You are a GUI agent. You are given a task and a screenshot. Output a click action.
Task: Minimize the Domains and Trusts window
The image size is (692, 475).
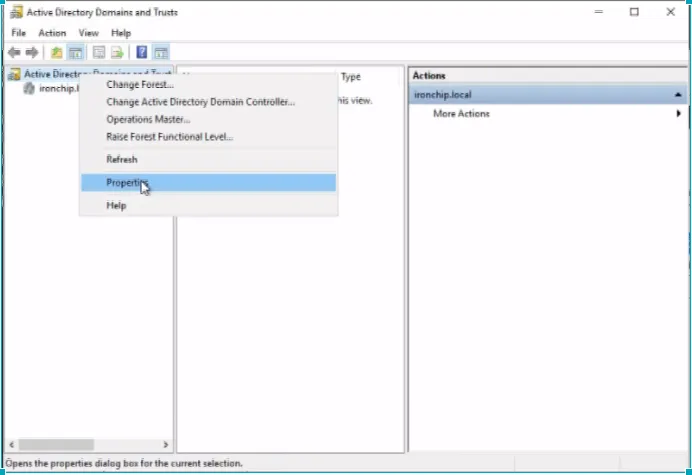tap(599, 12)
